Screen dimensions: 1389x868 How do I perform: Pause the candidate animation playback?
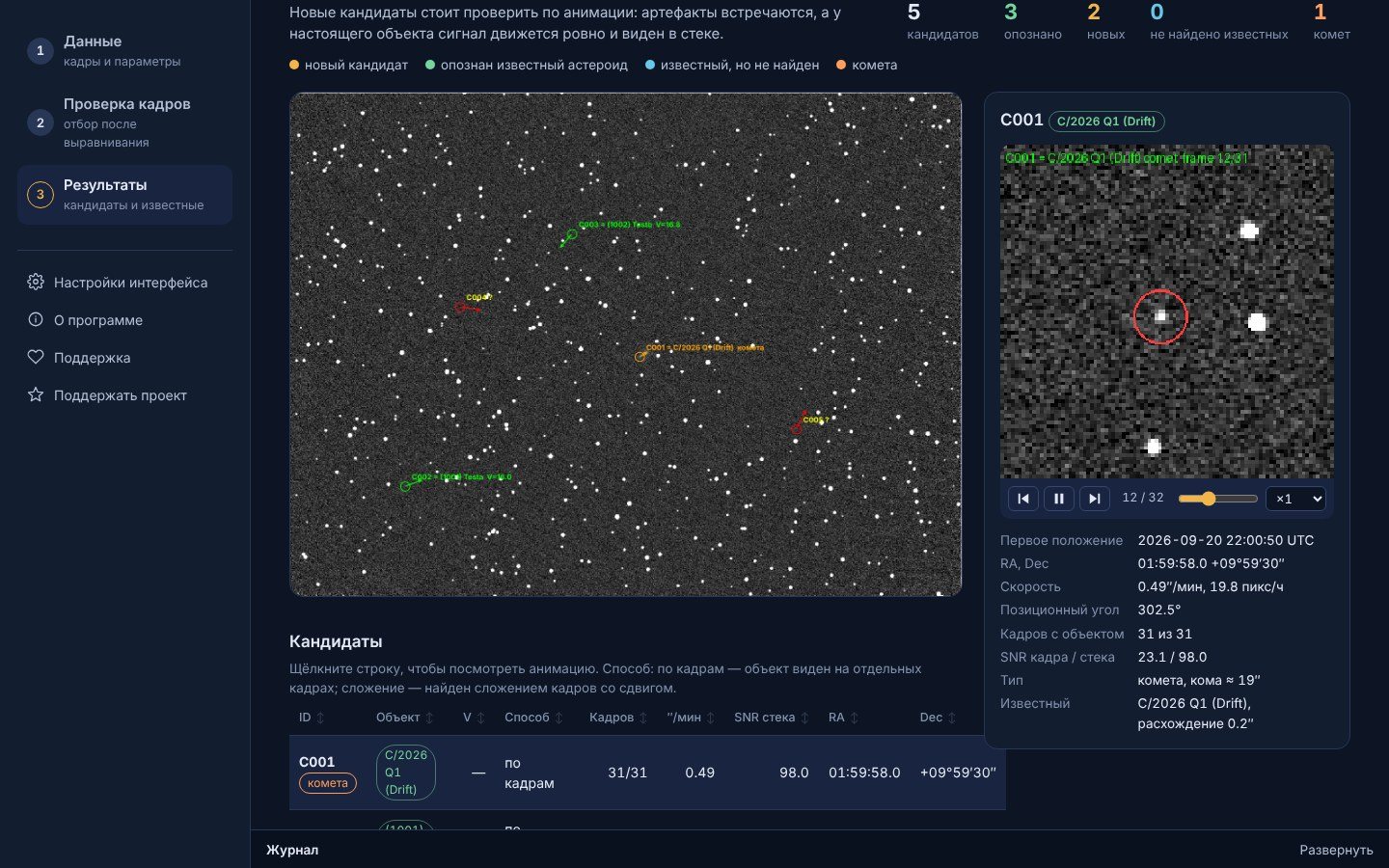(x=1058, y=499)
